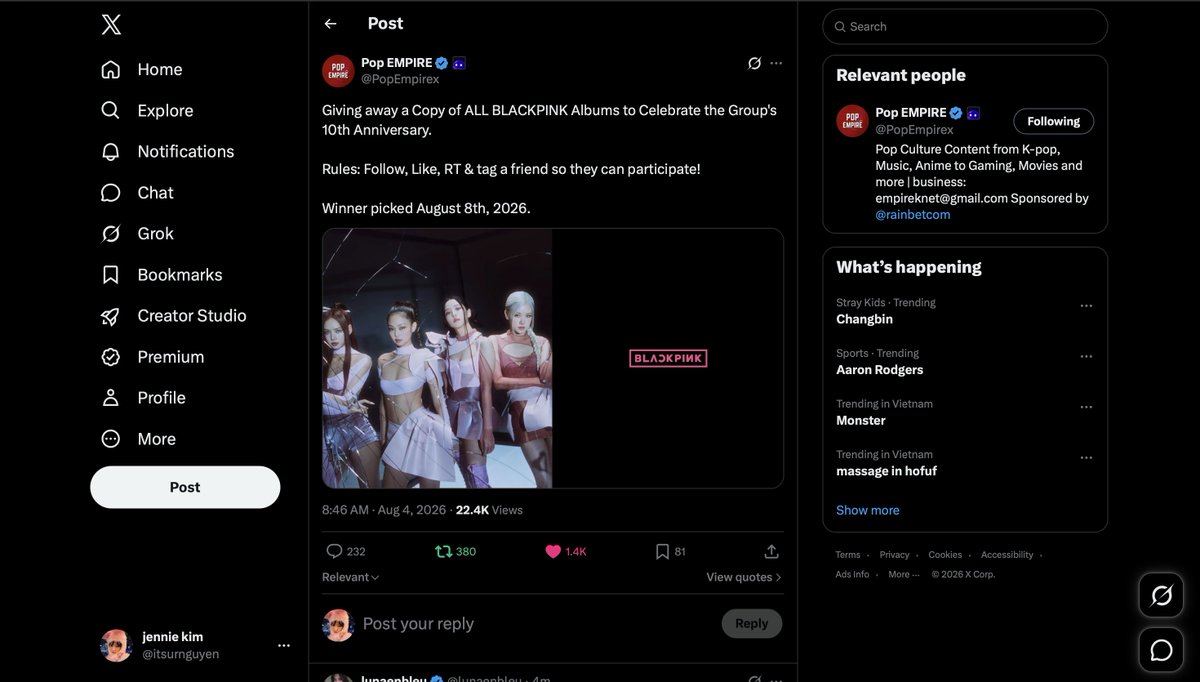1200x682 pixels.
Task: Click the search magnifier icon
Action: [x=840, y=27]
